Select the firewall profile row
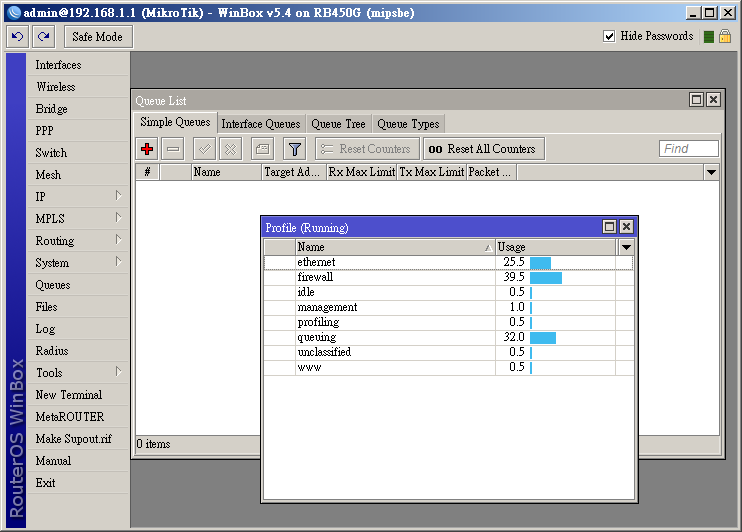742x532 pixels. point(449,277)
